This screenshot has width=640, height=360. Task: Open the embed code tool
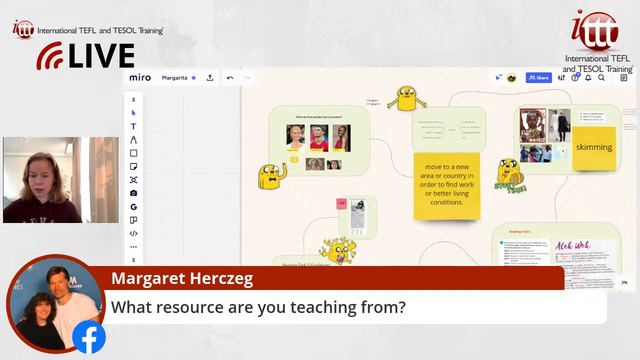[133, 233]
